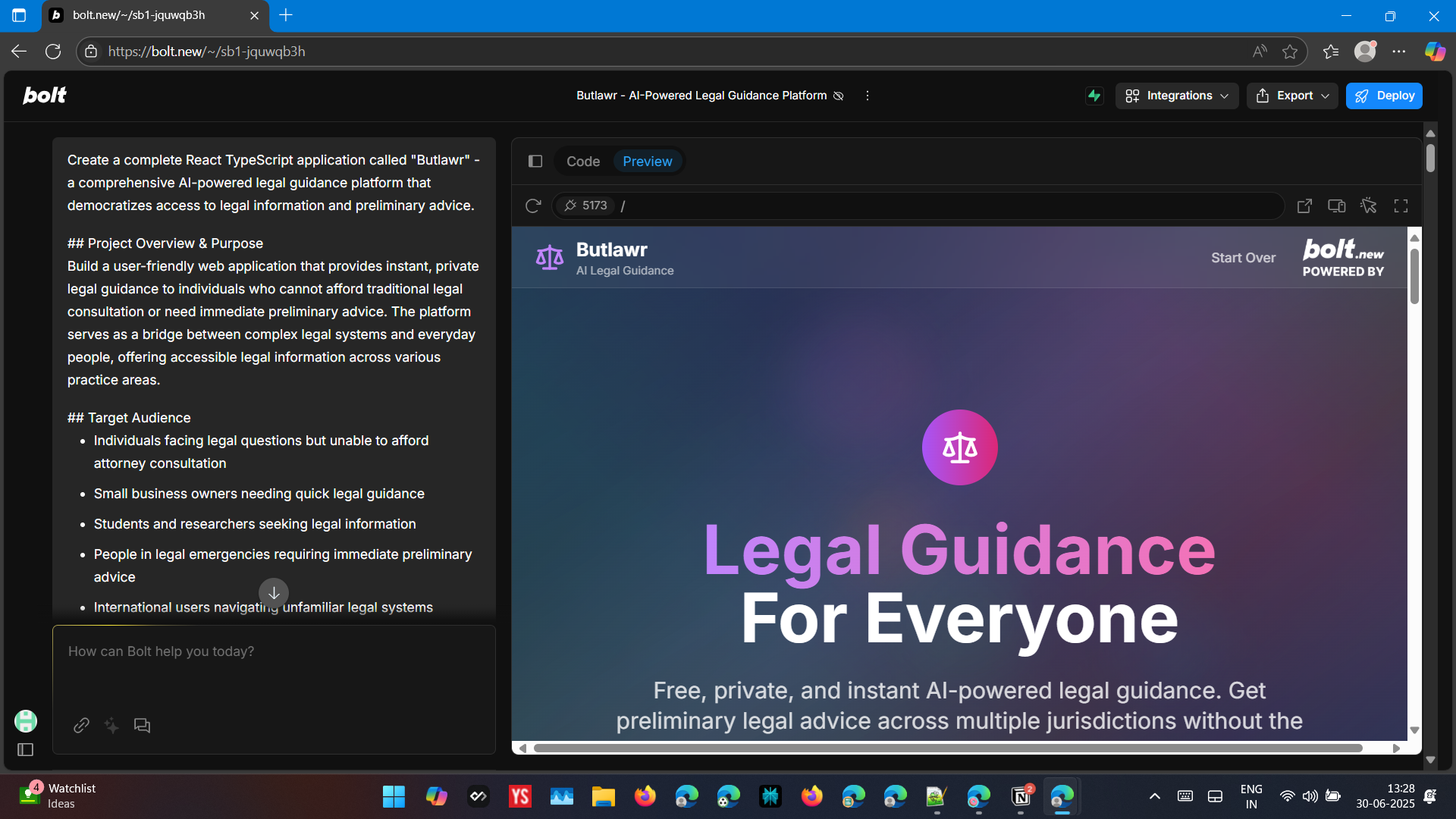Screen dimensions: 1456x819
Task: Toggle the workbench sidebar panel icon
Action: 535,161
